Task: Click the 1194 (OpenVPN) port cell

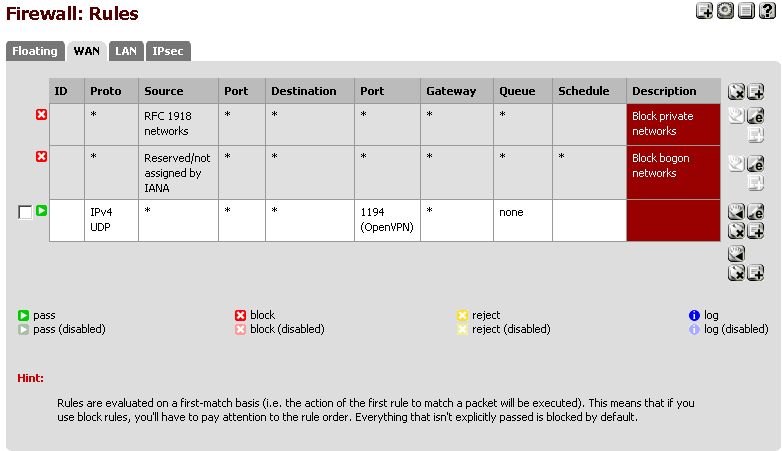Action: click(x=386, y=219)
